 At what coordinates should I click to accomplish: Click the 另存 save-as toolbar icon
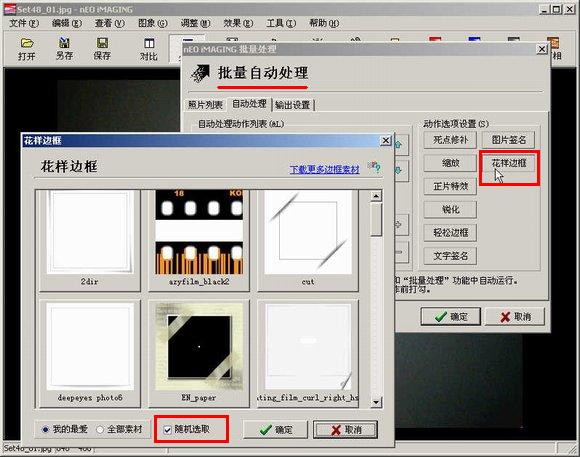pos(64,49)
